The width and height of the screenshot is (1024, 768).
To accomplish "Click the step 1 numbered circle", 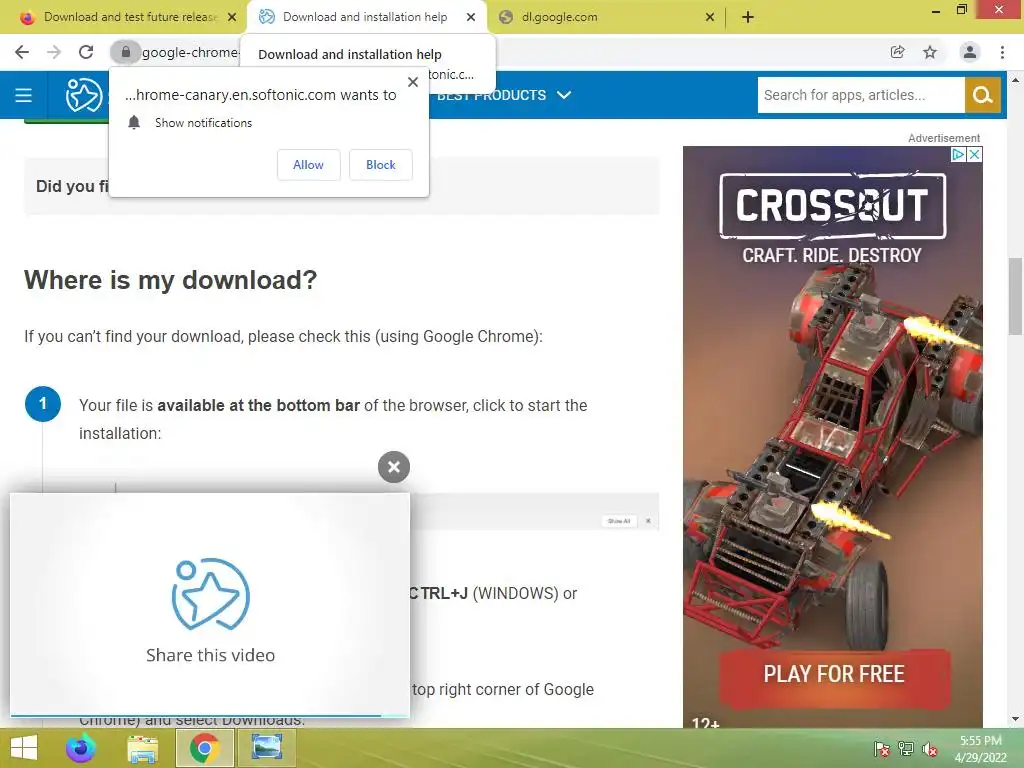I will [x=43, y=404].
